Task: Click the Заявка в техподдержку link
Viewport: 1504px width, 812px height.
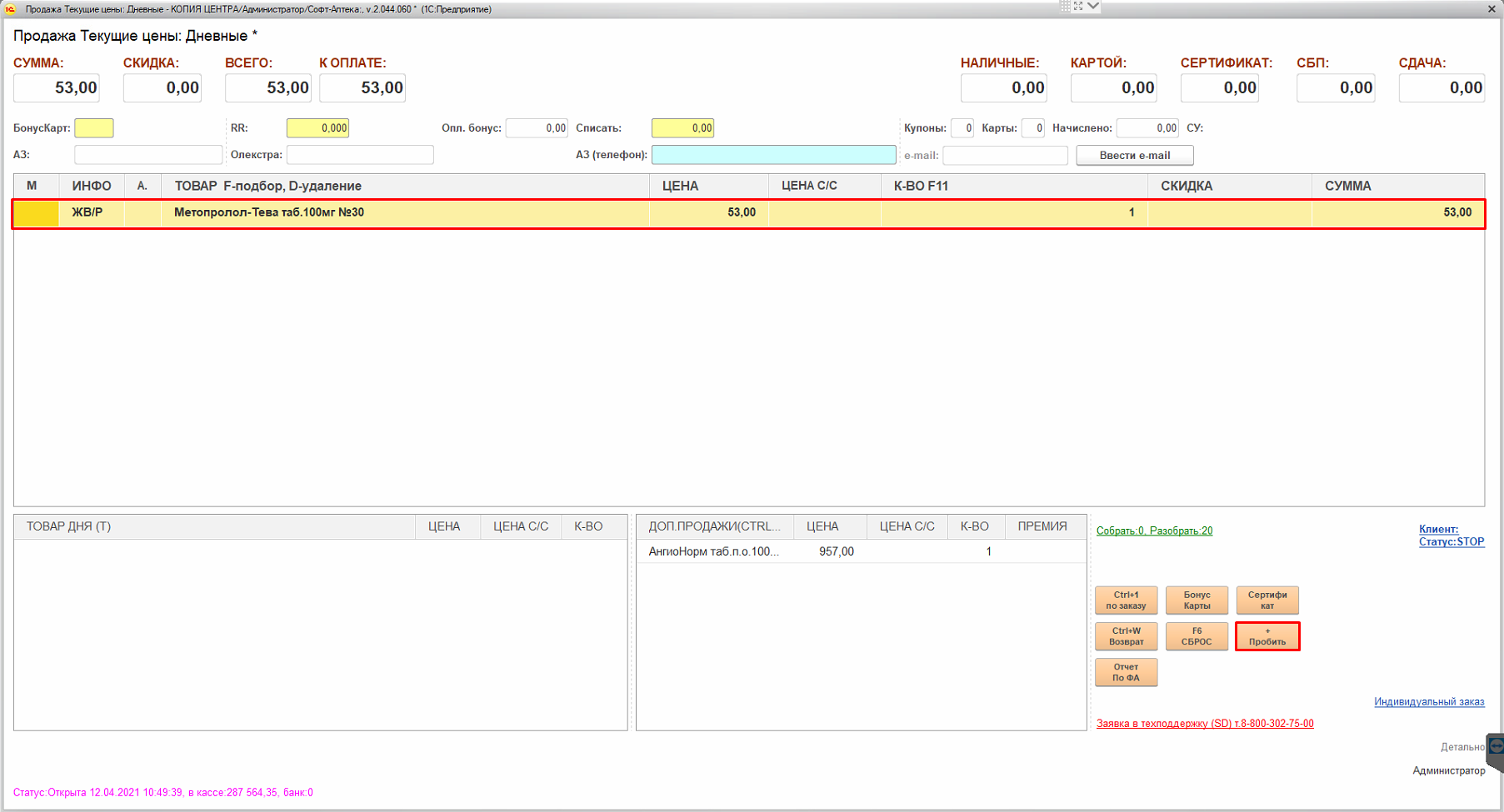Action: 1204,724
